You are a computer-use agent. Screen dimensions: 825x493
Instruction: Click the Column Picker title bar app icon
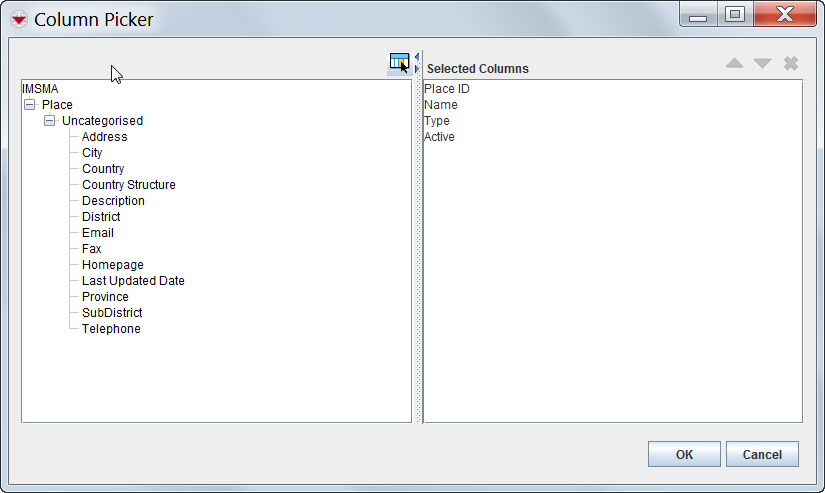18,18
